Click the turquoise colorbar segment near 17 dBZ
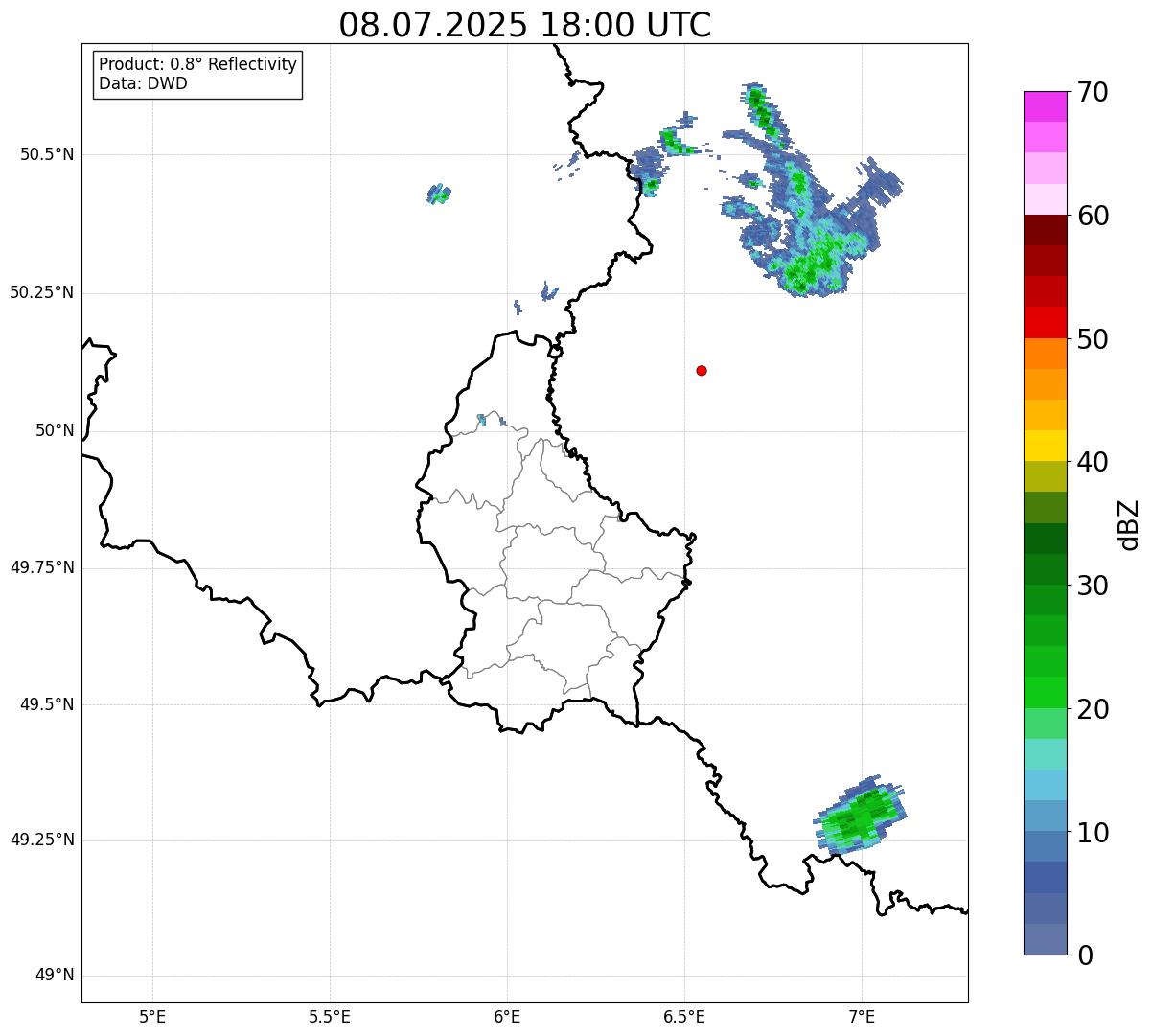The width and height of the screenshot is (1152, 1036). pos(1045,754)
